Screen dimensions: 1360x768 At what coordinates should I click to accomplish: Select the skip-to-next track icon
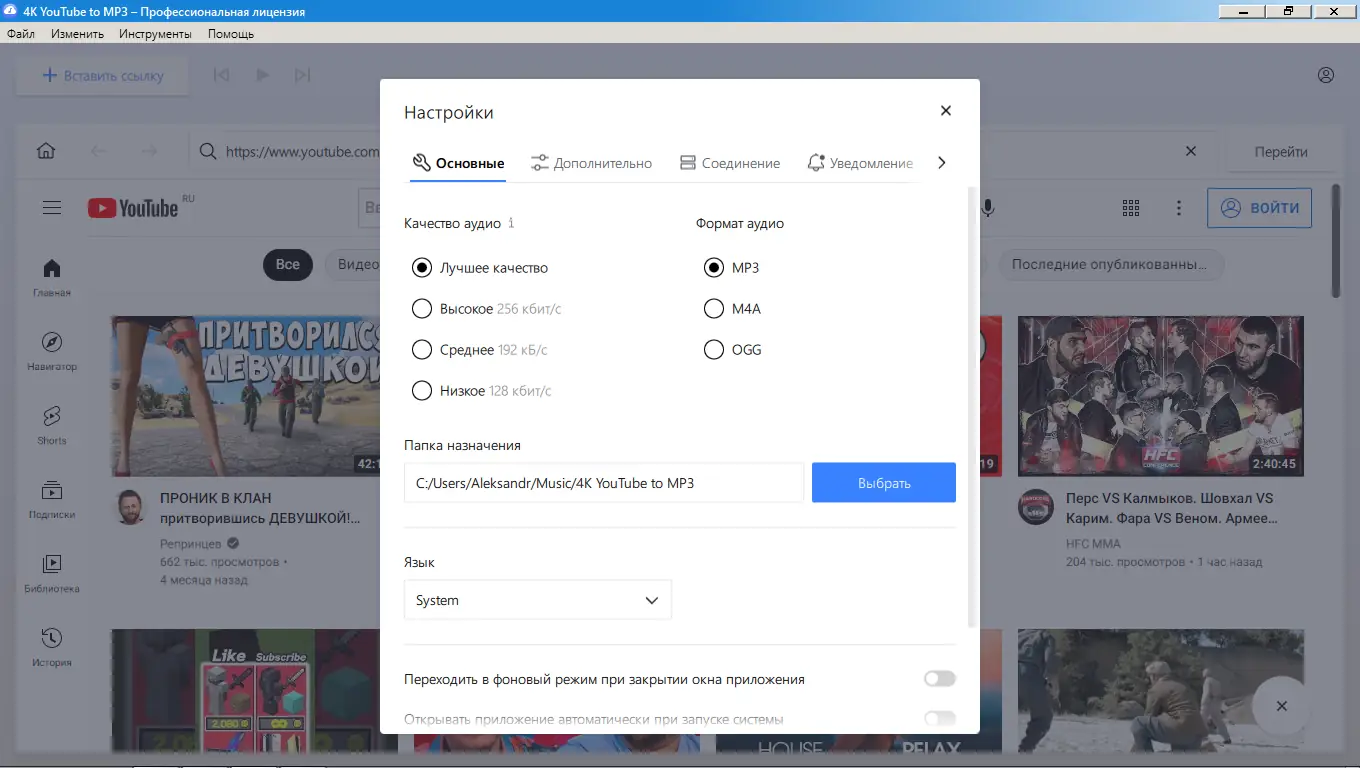point(302,74)
